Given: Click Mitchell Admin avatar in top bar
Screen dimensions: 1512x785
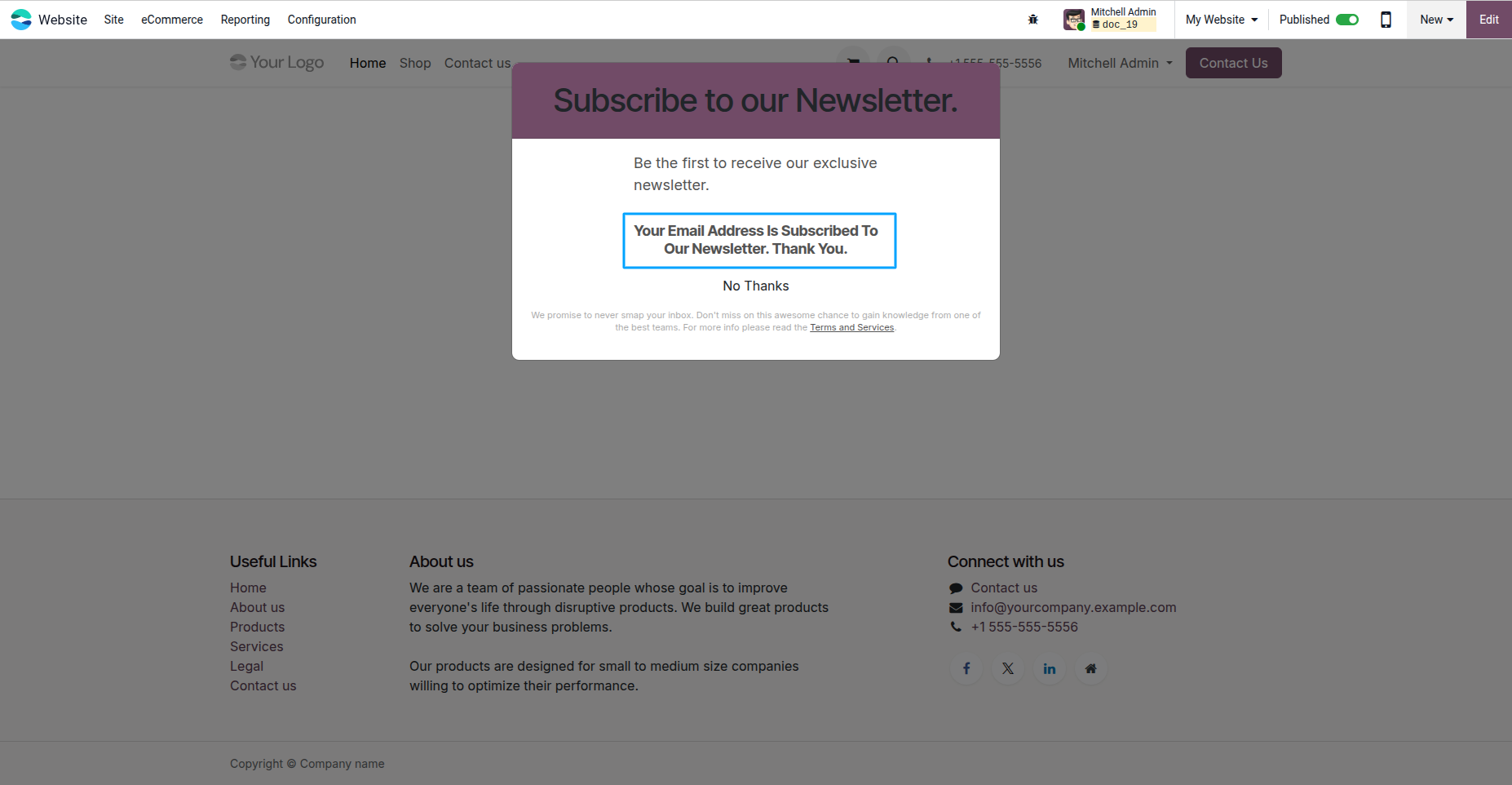Looking at the screenshot, I should 1074,20.
